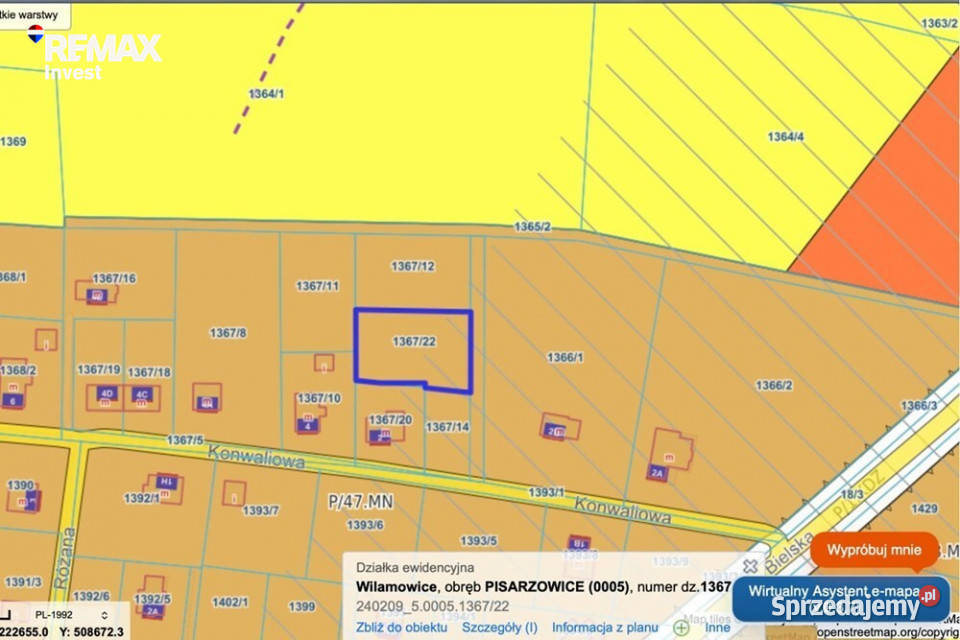Click the Informacja z planu link
The height and width of the screenshot is (640, 960).
[x=605, y=628]
